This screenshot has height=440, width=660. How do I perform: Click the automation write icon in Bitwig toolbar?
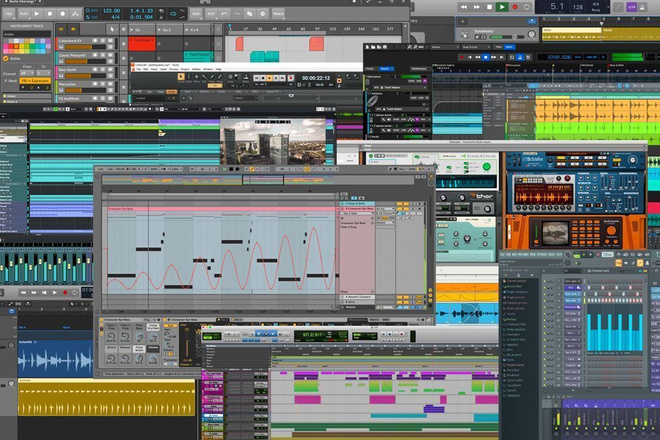[x=76, y=13]
